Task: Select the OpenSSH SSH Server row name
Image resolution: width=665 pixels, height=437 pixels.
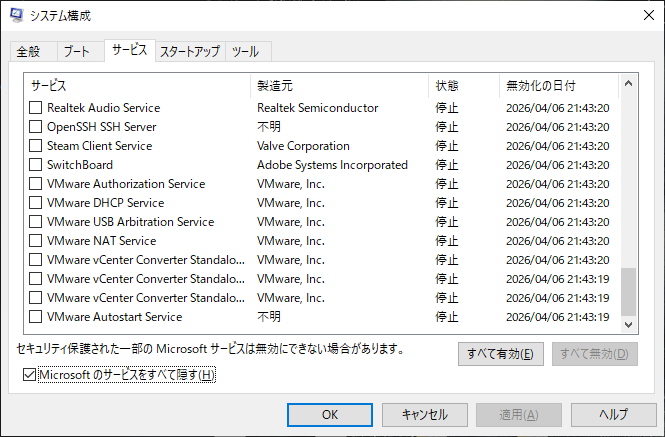Action: point(102,127)
